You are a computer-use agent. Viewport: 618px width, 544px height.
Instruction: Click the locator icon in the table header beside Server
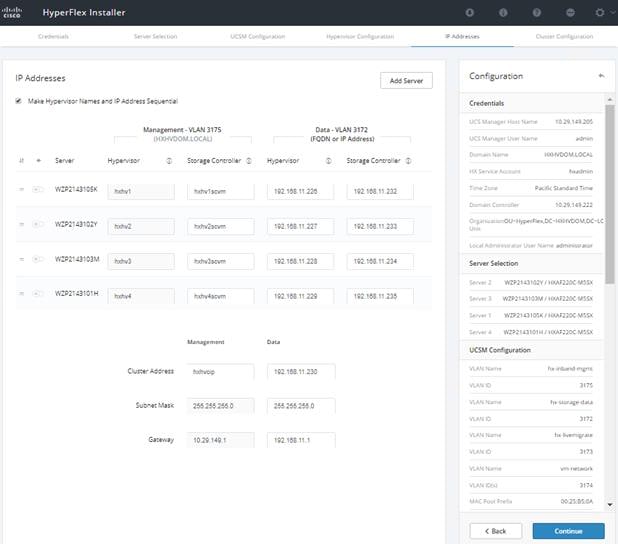[x=38, y=160]
